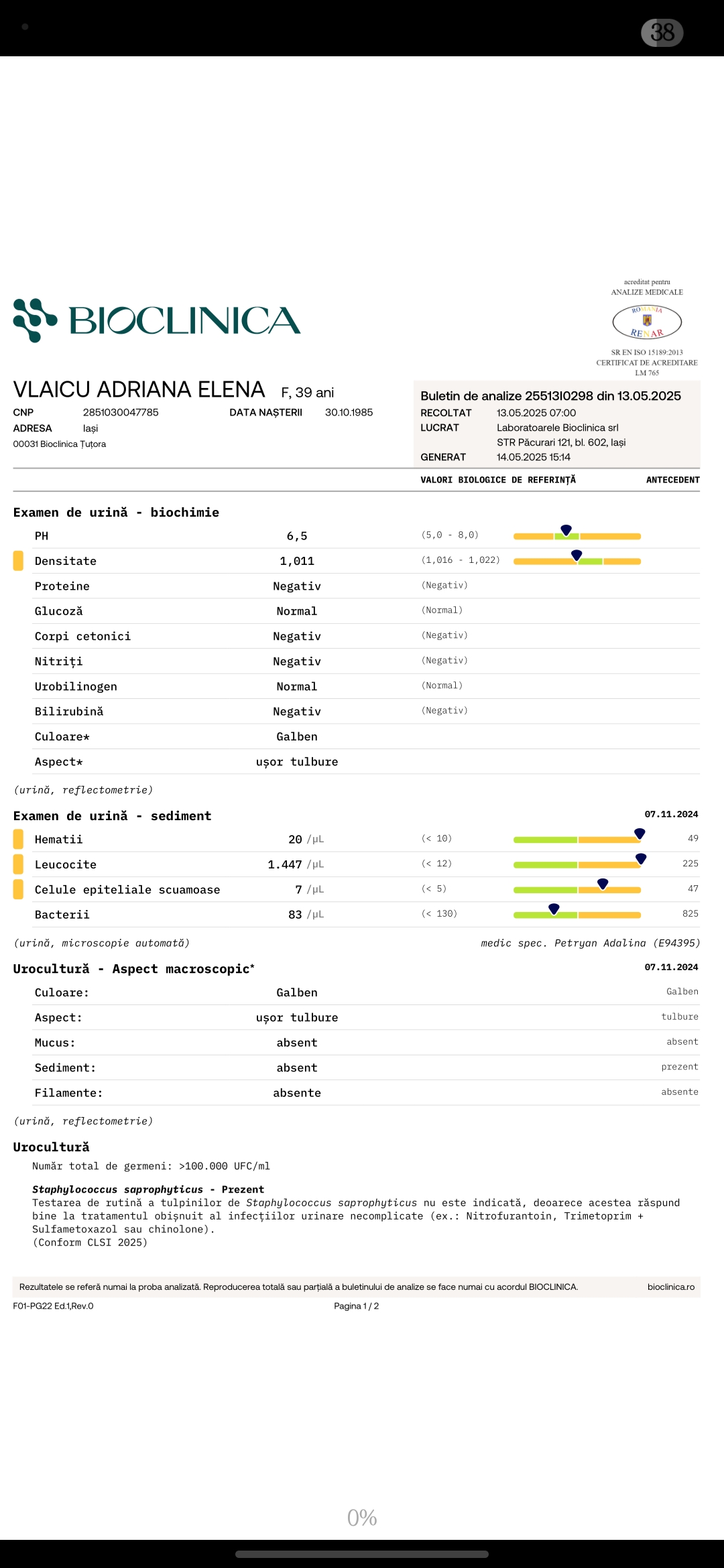The width and height of the screenshot is (724, 1568).
Task: Tap the Leucocite antecedent value 225
Action: 690,864
